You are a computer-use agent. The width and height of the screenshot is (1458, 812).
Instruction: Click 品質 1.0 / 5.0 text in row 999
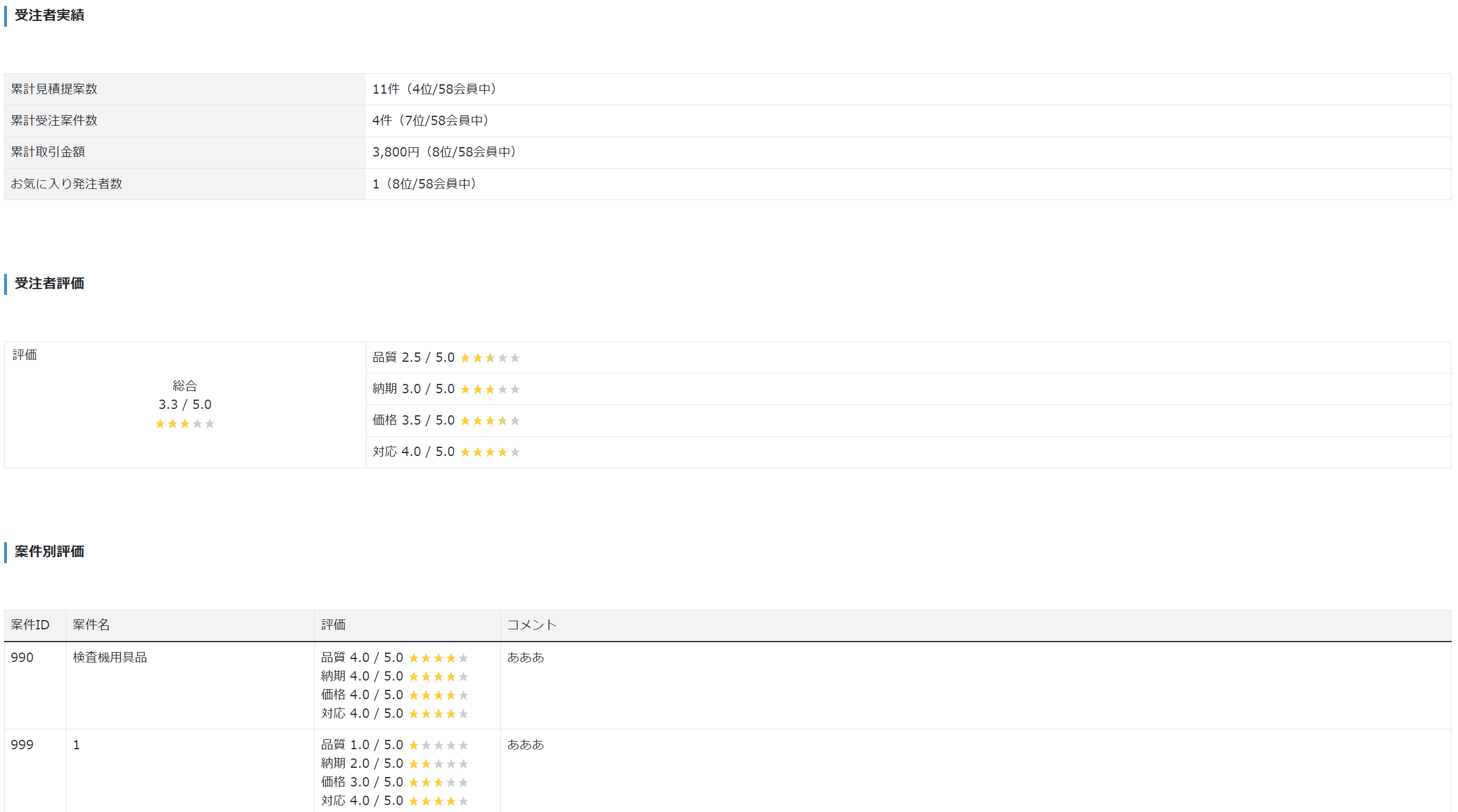362,745
